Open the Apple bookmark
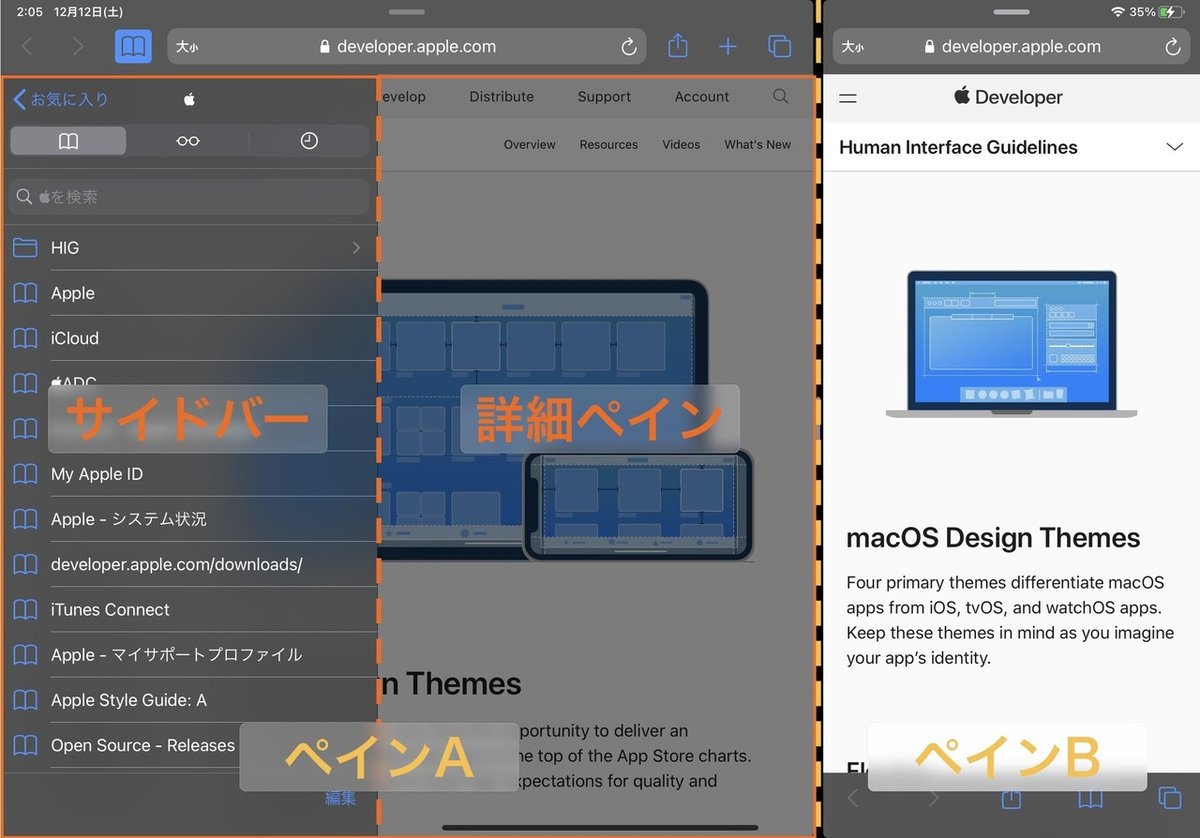Screen dimensions: 1200x838 coord(190,293)
